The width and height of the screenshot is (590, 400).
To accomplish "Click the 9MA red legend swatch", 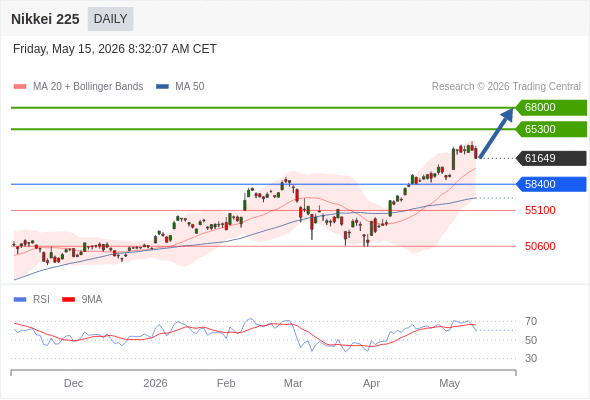I will coord(68,300).
